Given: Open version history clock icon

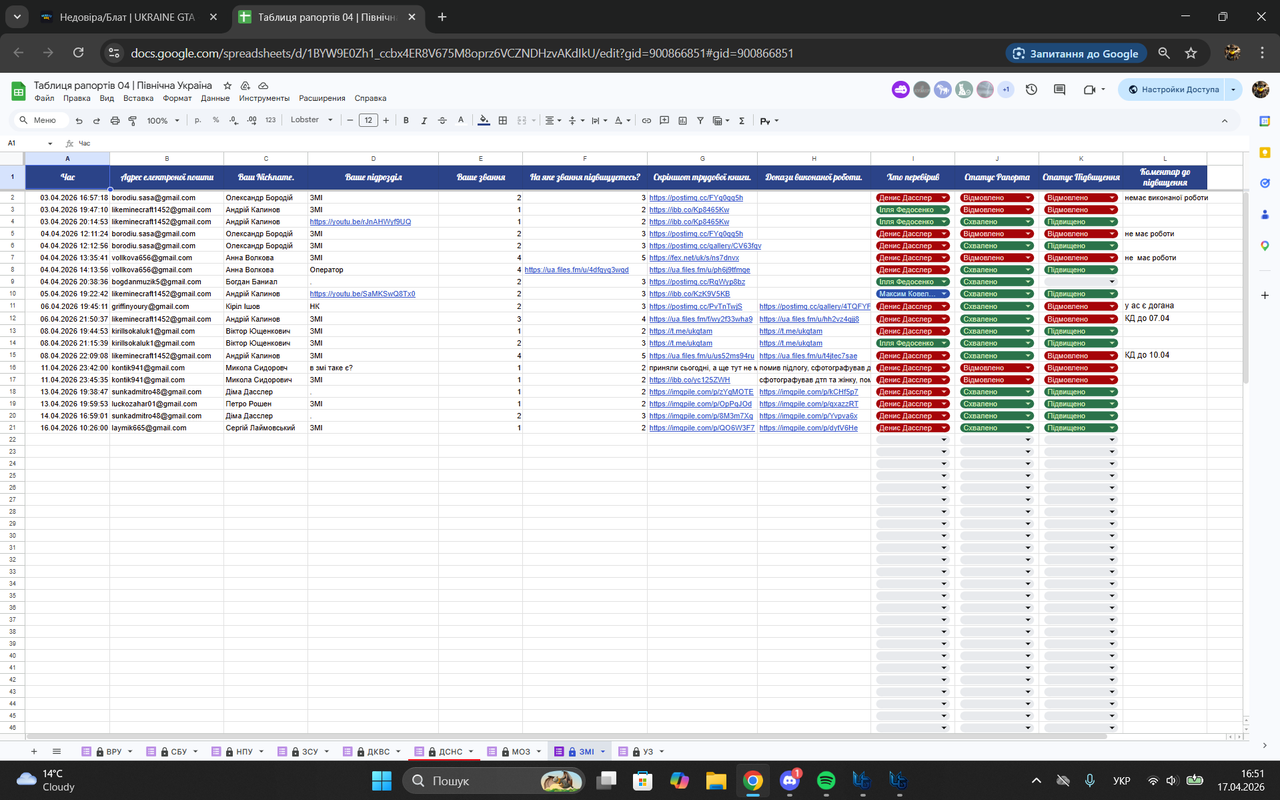Looking at the screenshot, I should click(1032, 89).
